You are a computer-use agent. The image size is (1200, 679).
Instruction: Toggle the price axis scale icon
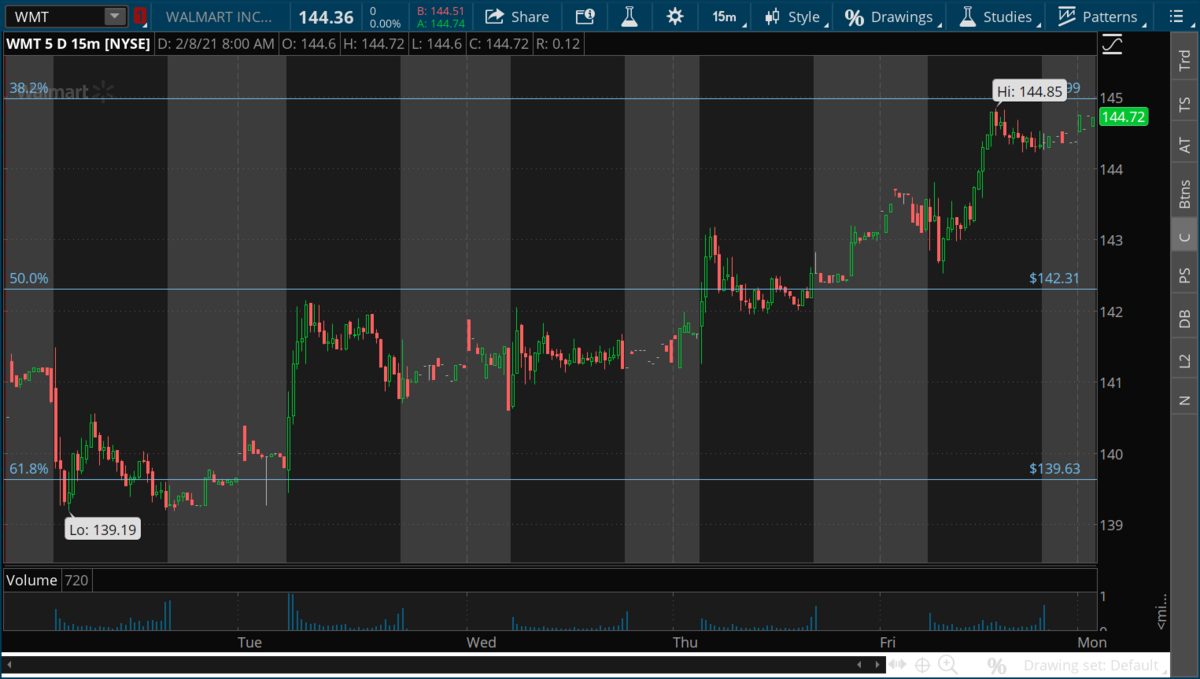(x=1112, y=44)
